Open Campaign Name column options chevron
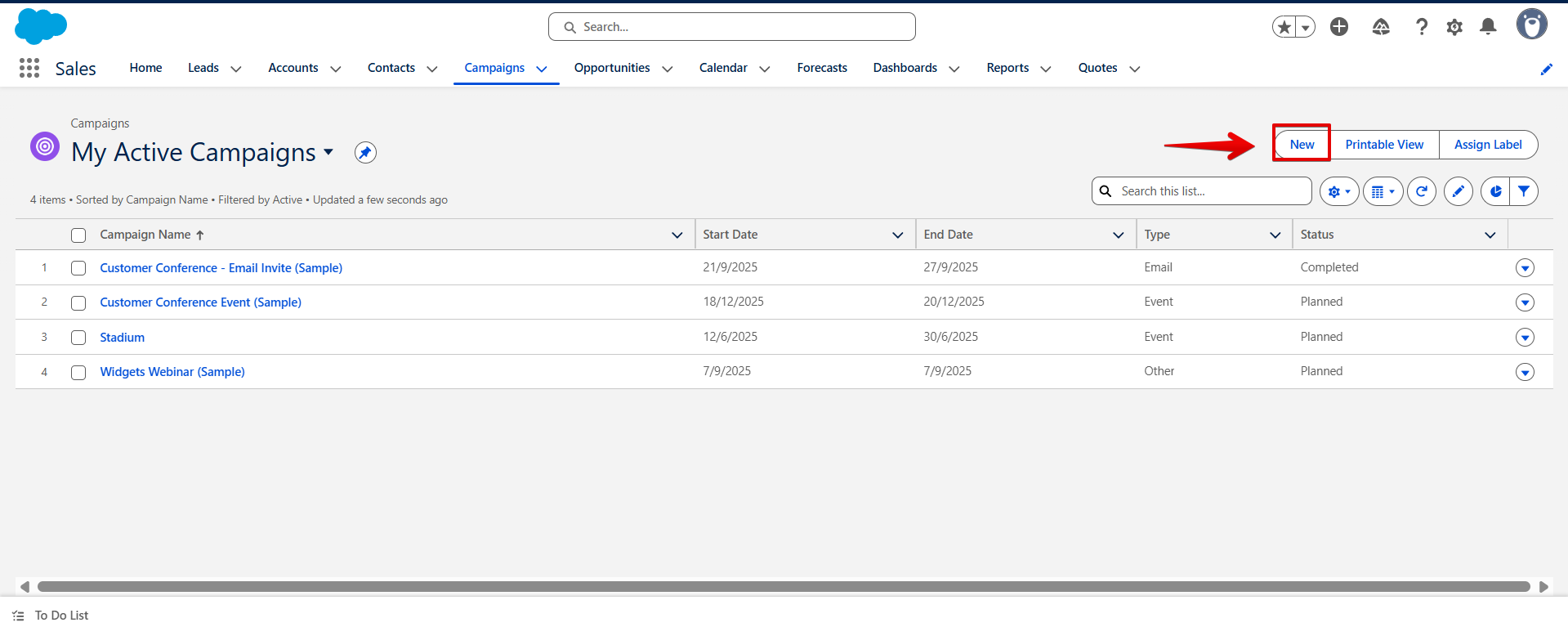The width and height of the screenshot is (1568, 627). click(x=677, y=235)
